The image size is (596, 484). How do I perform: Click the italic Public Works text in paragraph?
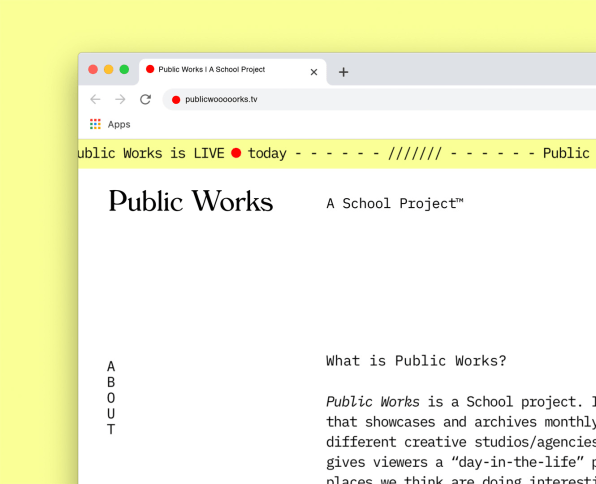tap(373, 402)
